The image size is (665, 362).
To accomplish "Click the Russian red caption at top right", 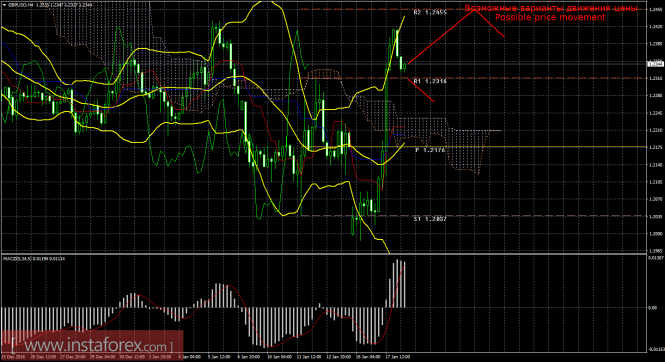I will tap(550, 8).
